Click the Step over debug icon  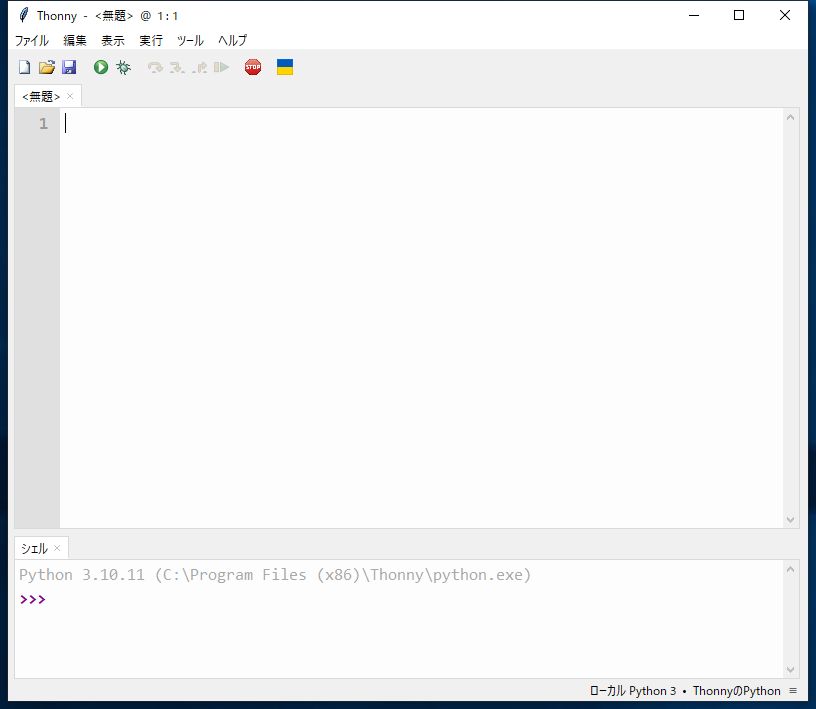coord(155,68)
